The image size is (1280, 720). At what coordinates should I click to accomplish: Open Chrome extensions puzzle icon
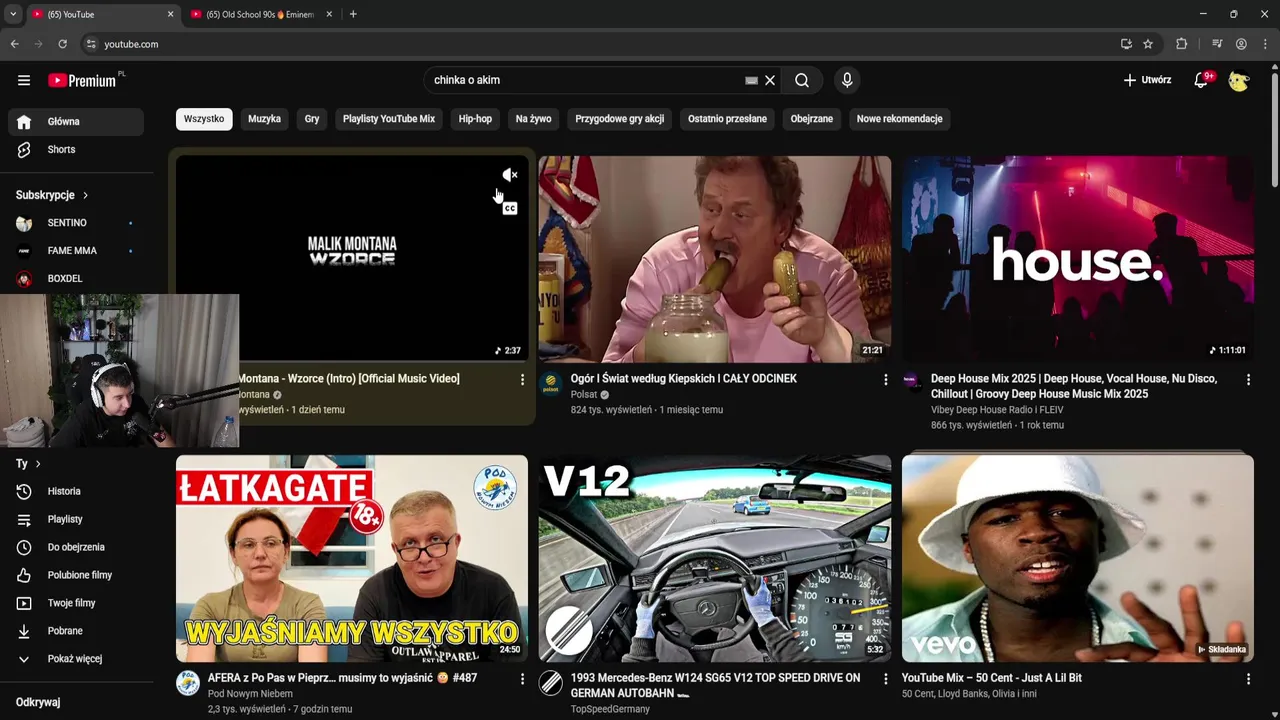tap(1181, 44)
